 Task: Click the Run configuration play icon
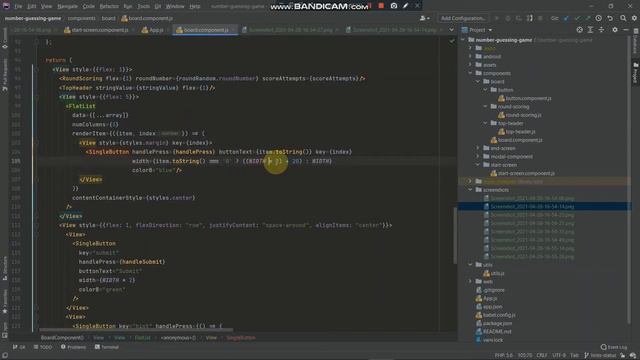click(497, 18)
